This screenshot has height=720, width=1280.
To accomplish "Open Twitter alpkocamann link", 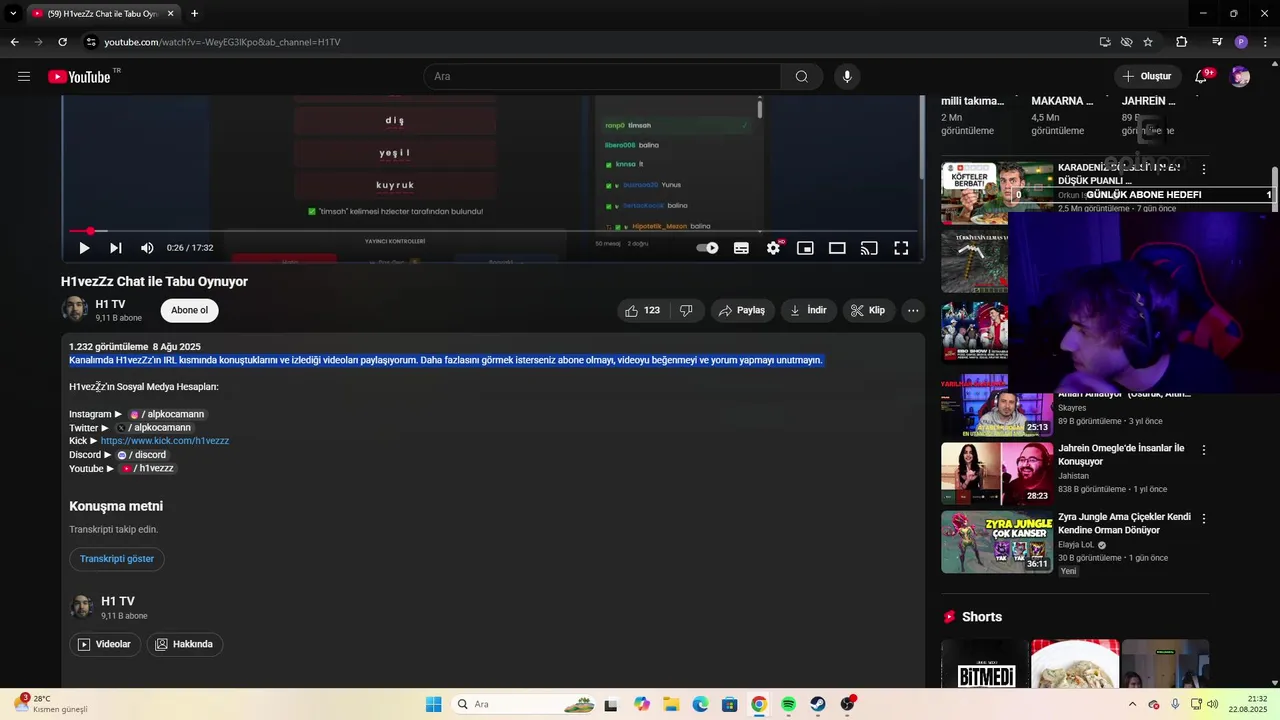I will point(153,427).
